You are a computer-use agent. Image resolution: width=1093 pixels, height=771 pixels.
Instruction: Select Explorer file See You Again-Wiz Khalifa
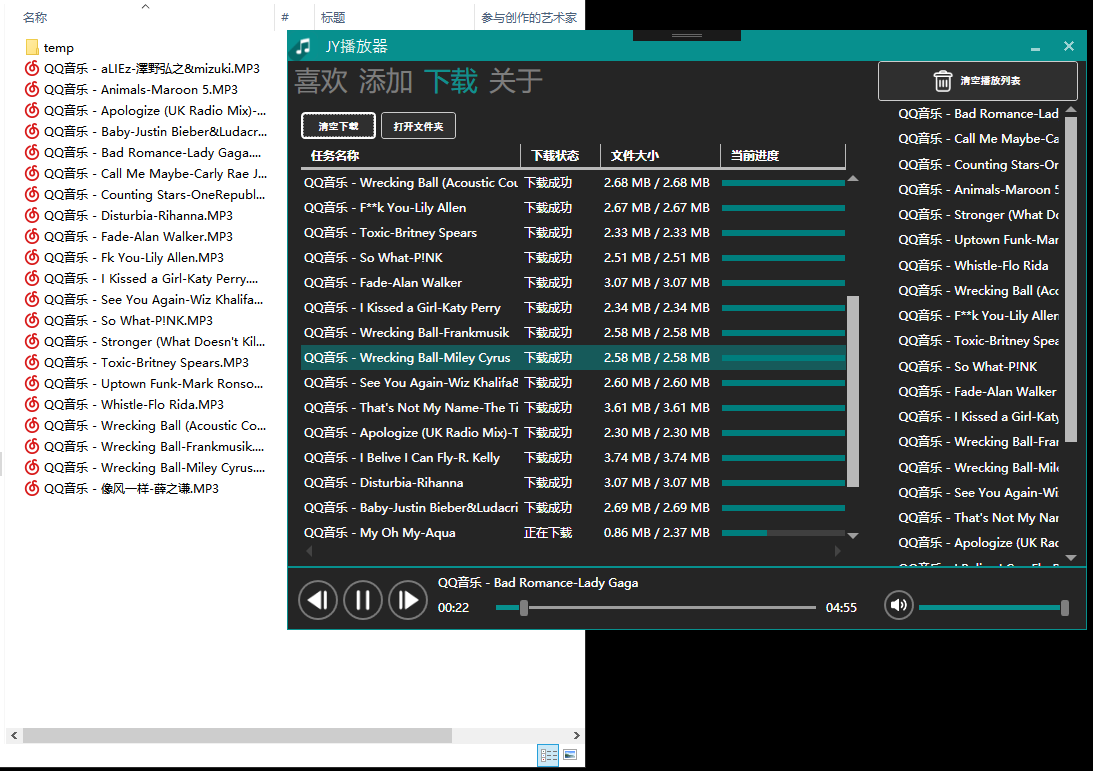coord(144,299)
